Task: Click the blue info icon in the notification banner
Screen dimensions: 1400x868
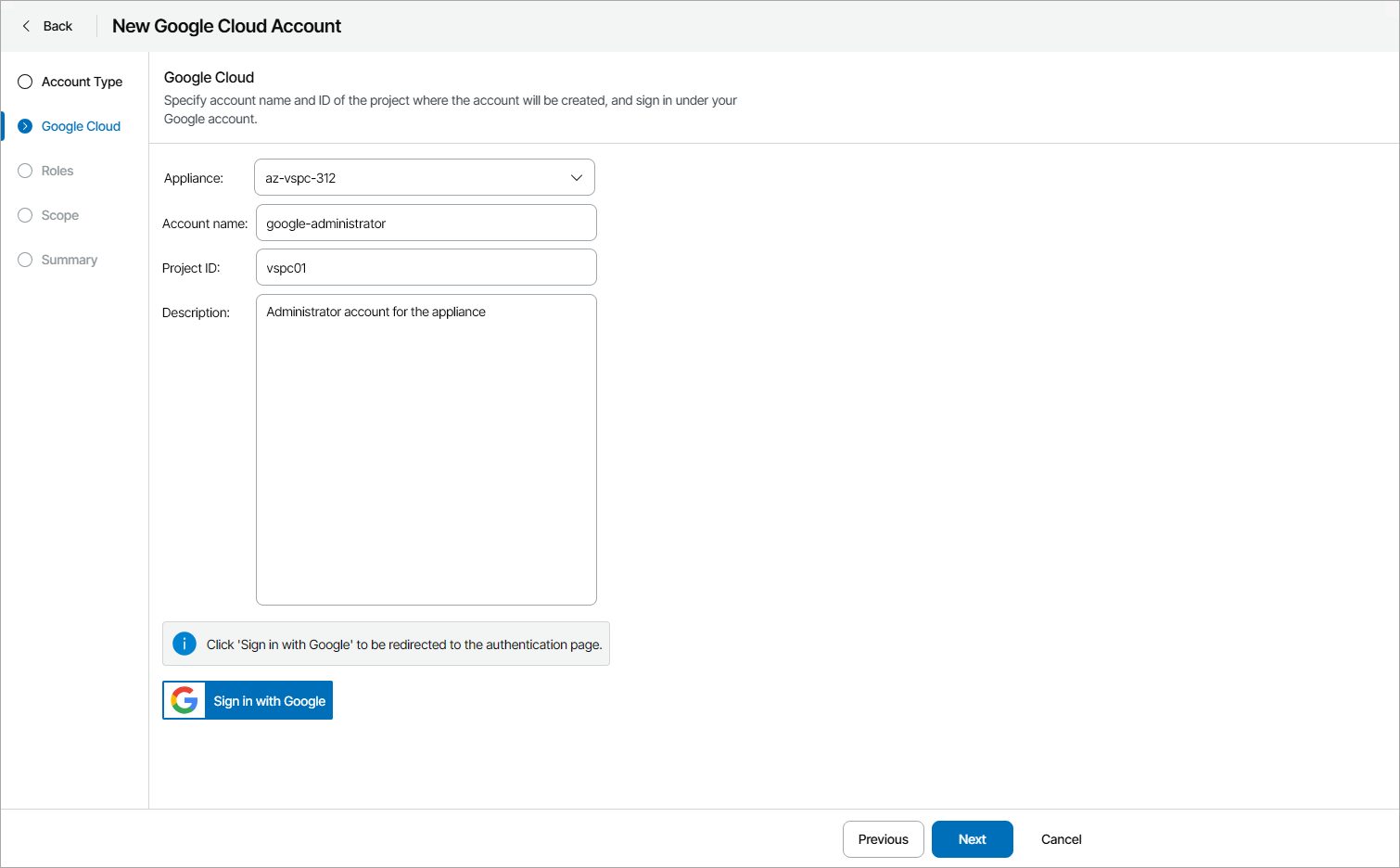Action: [x=184, y=643]
